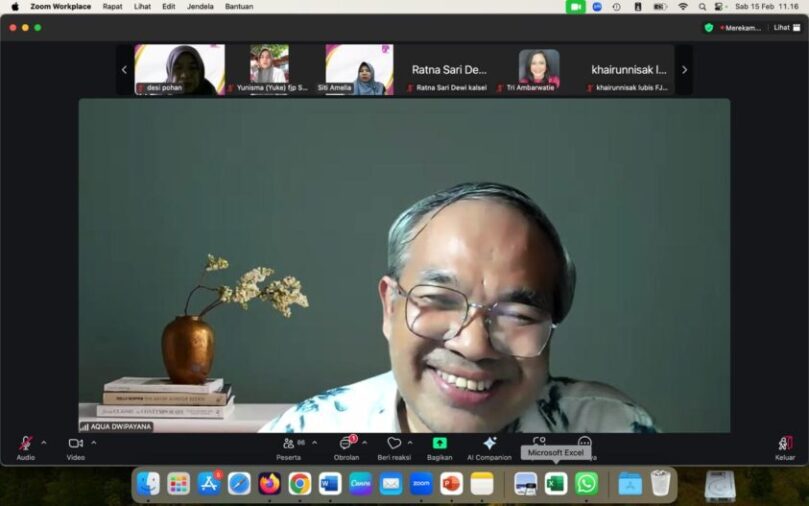The image size is (809, 506).
Task: Open the Jendela menu in the menu bar
Action: [x=200, y=6]
